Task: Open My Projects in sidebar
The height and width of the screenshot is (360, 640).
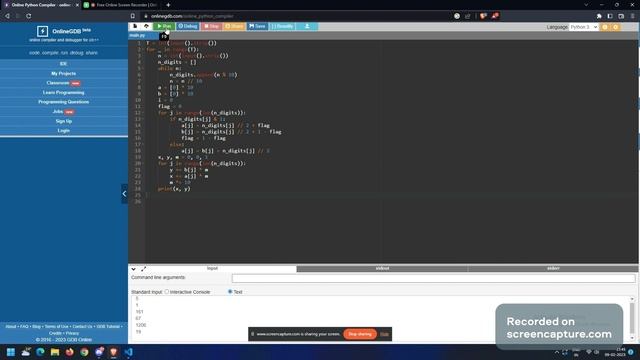Action: pos(64,73)
